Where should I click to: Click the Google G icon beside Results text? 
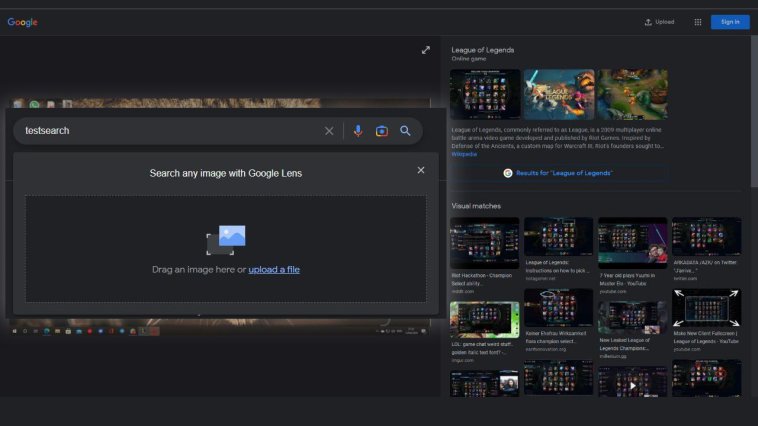coord(508,173)
